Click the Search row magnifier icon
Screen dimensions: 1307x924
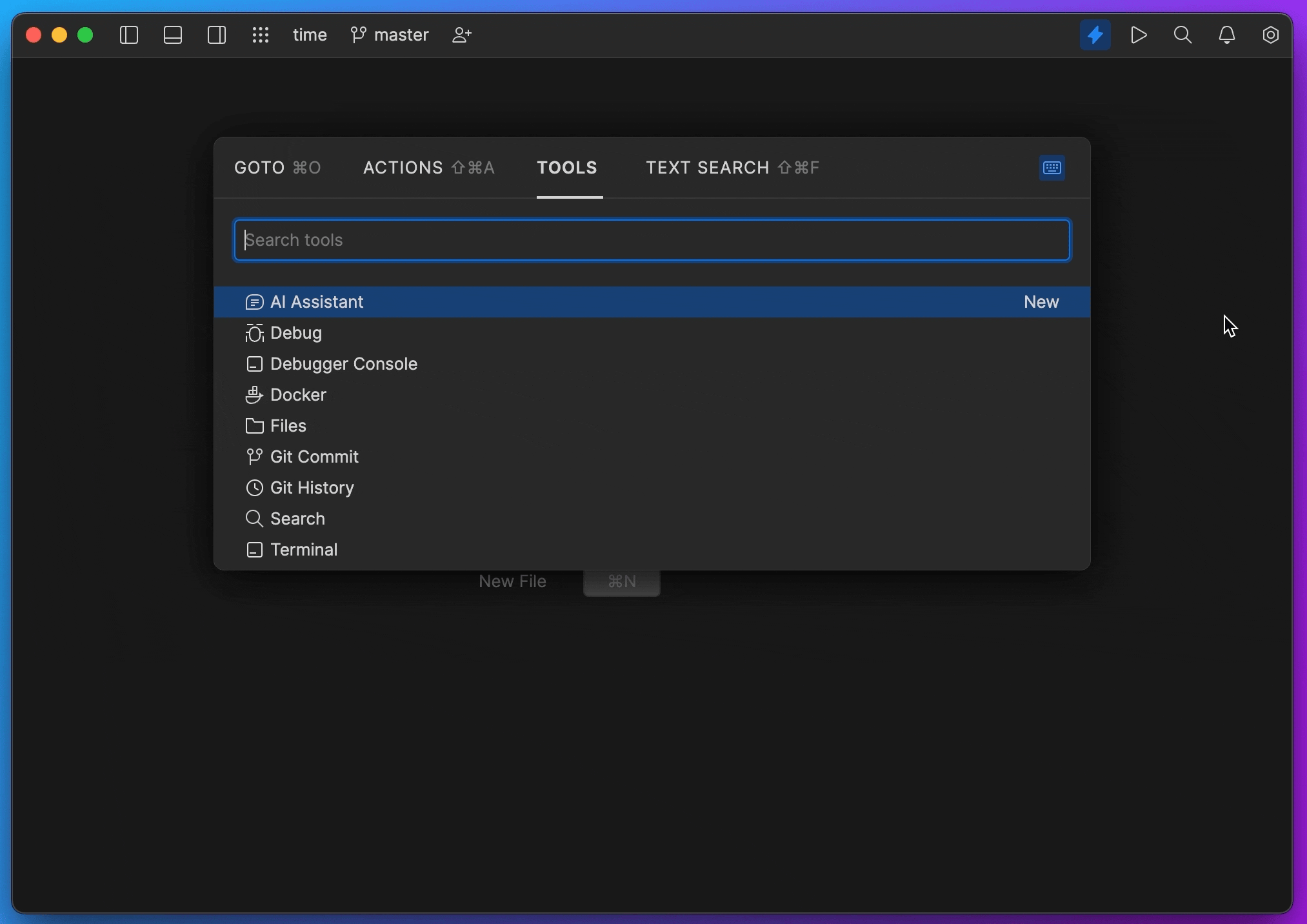255,519
